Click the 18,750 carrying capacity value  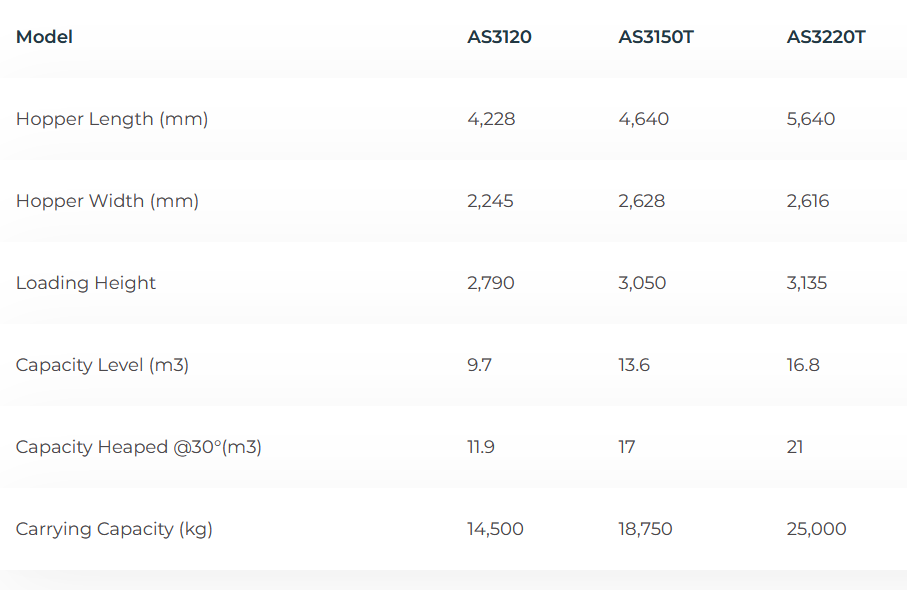(x=646, y=529)
